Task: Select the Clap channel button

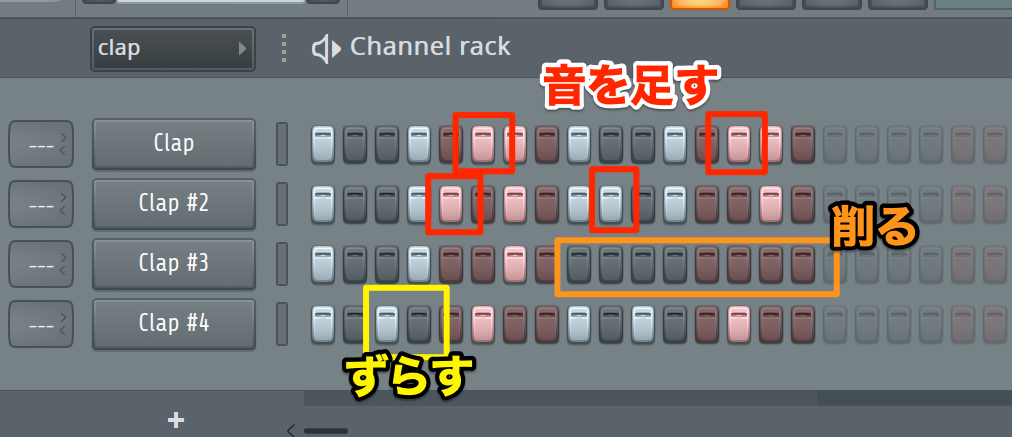Action: [x=174, y=143]
